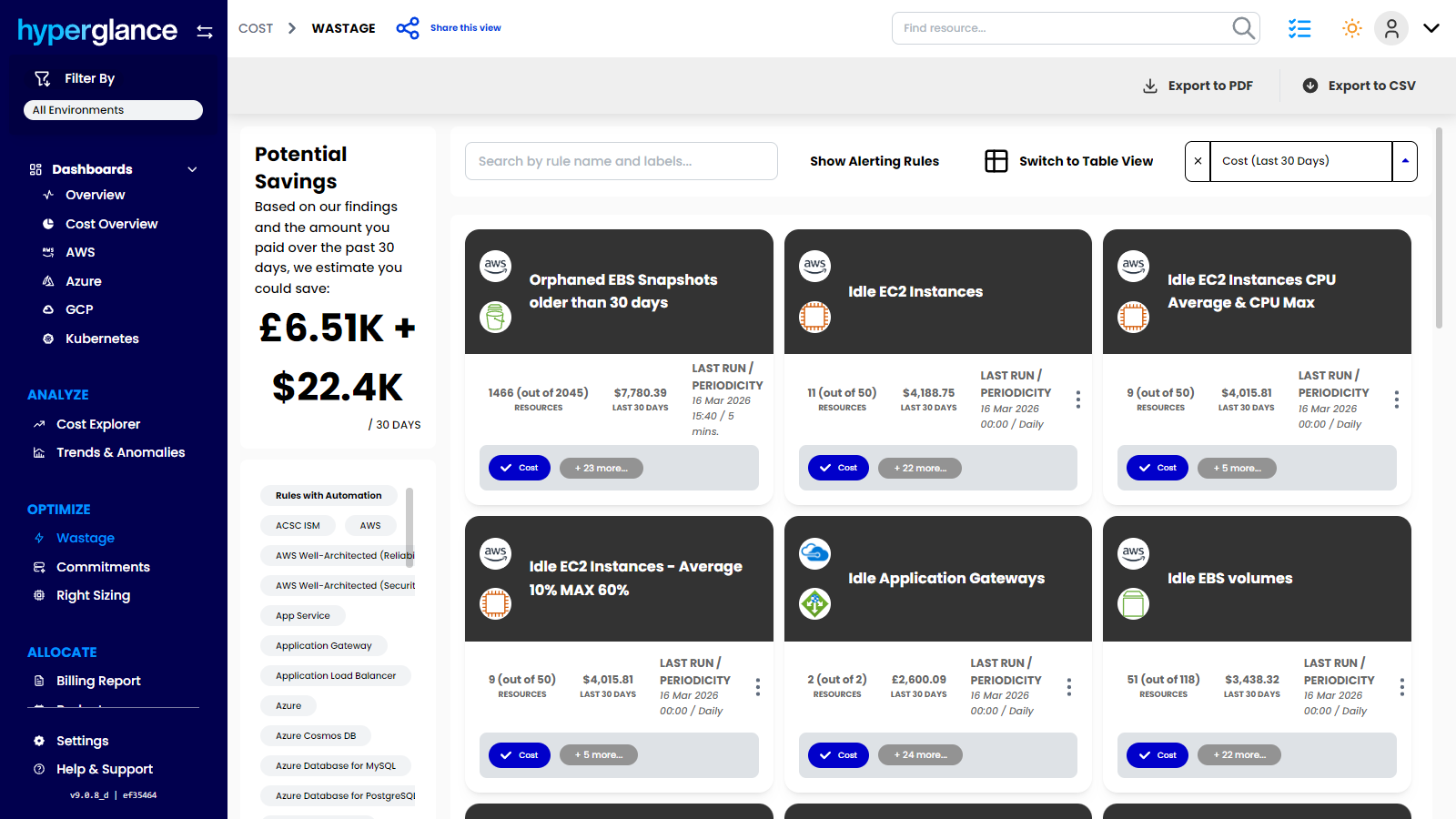Filter by Application Load Balancer label
Image resolution: width=1456 pixels, height=819 pixels.
tap(336, 676)
